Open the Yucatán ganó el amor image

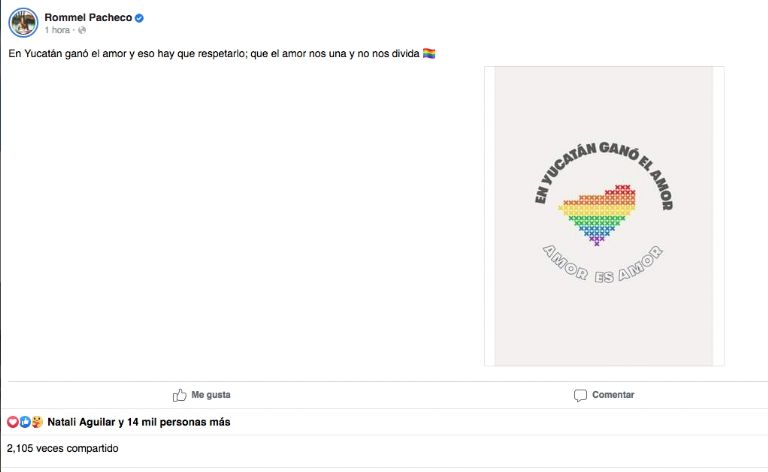(604, 216)
